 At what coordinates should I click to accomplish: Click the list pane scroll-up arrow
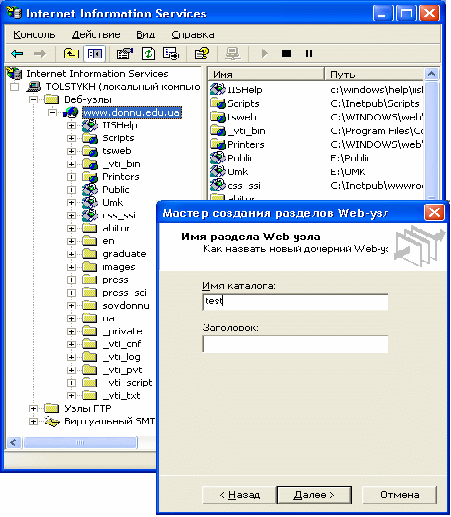click(x=432, y=74)
